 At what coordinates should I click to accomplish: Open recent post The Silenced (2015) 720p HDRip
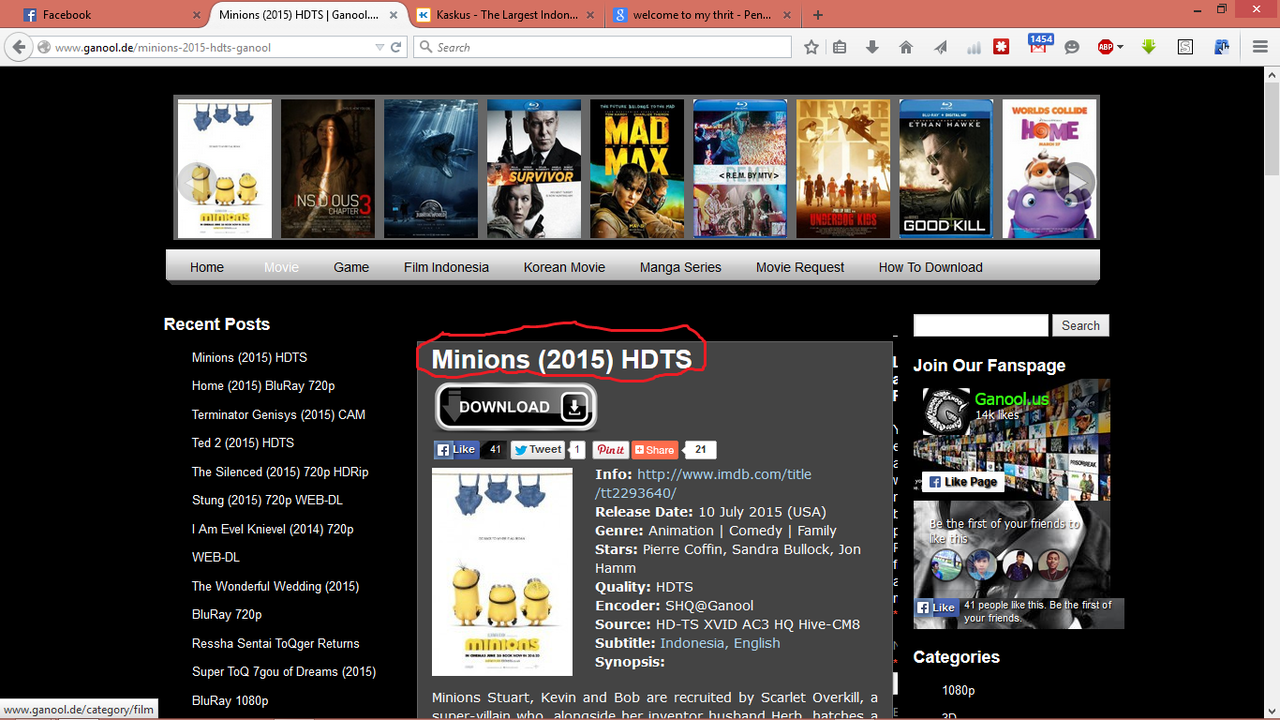[x=280, y=472]
